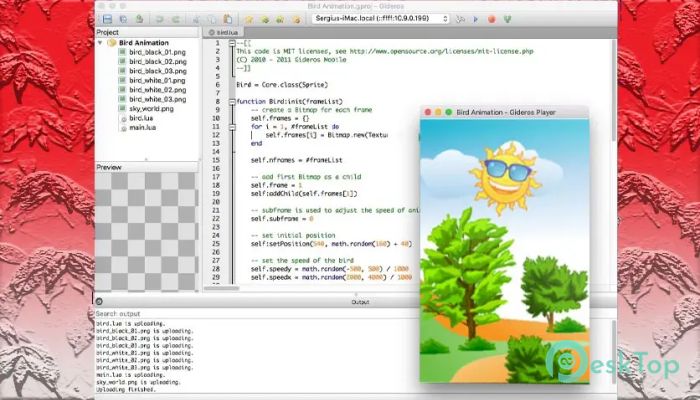The height and width of the screenshot is (400, 700).
Task: Collapse the comment block fold at line 1
Action: click(x=232, y=43)
